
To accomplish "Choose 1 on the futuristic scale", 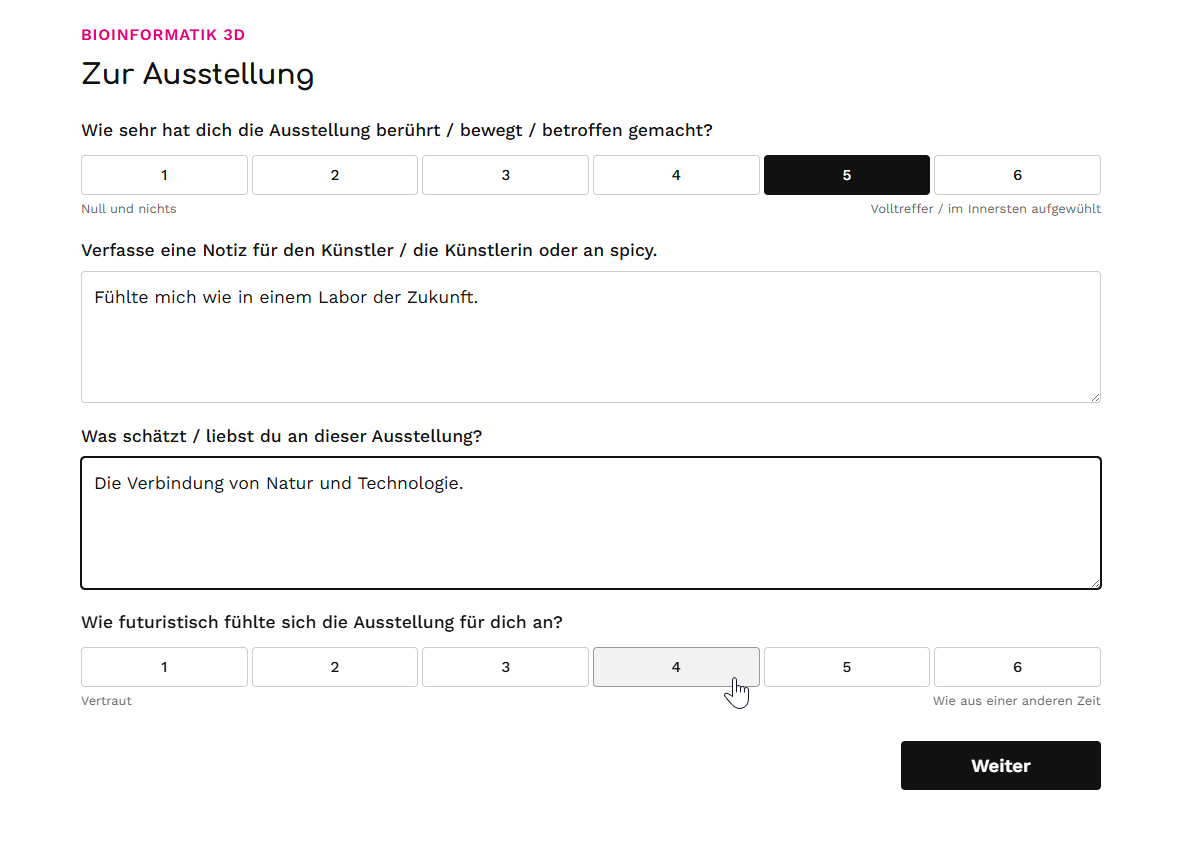I will point(164,667).
